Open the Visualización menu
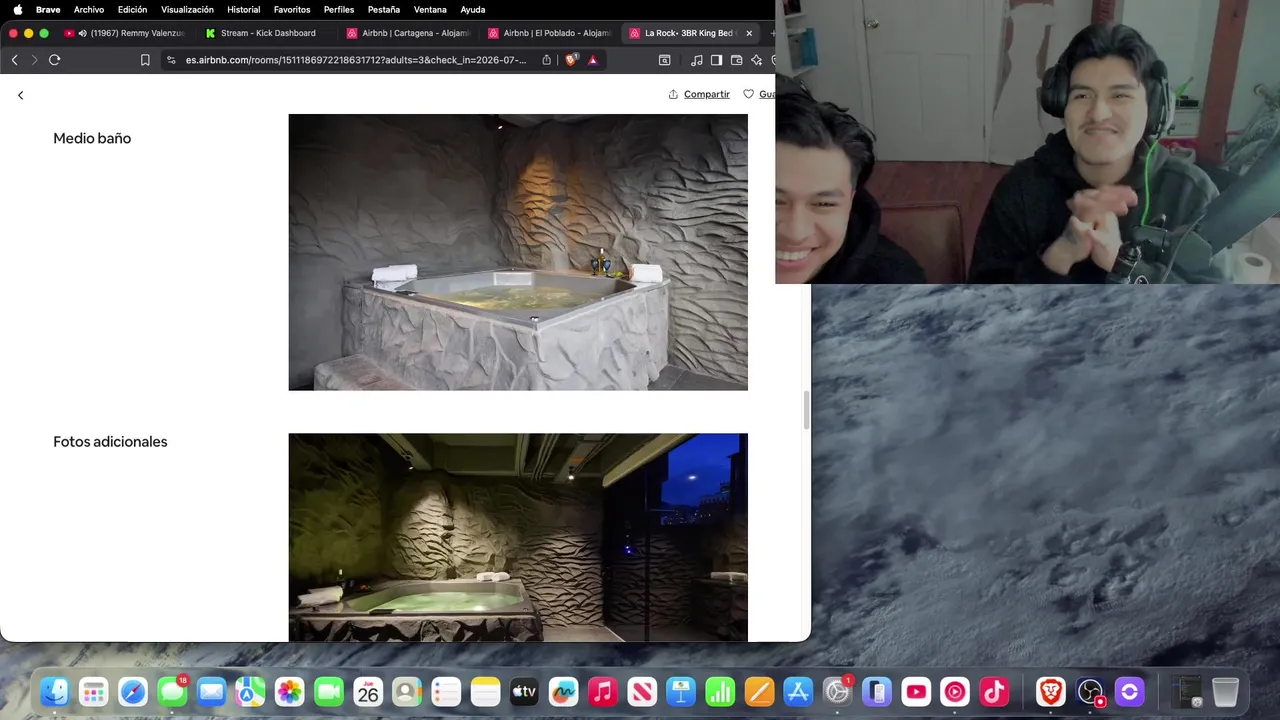The image size is (1280, 720). (187, 9)
